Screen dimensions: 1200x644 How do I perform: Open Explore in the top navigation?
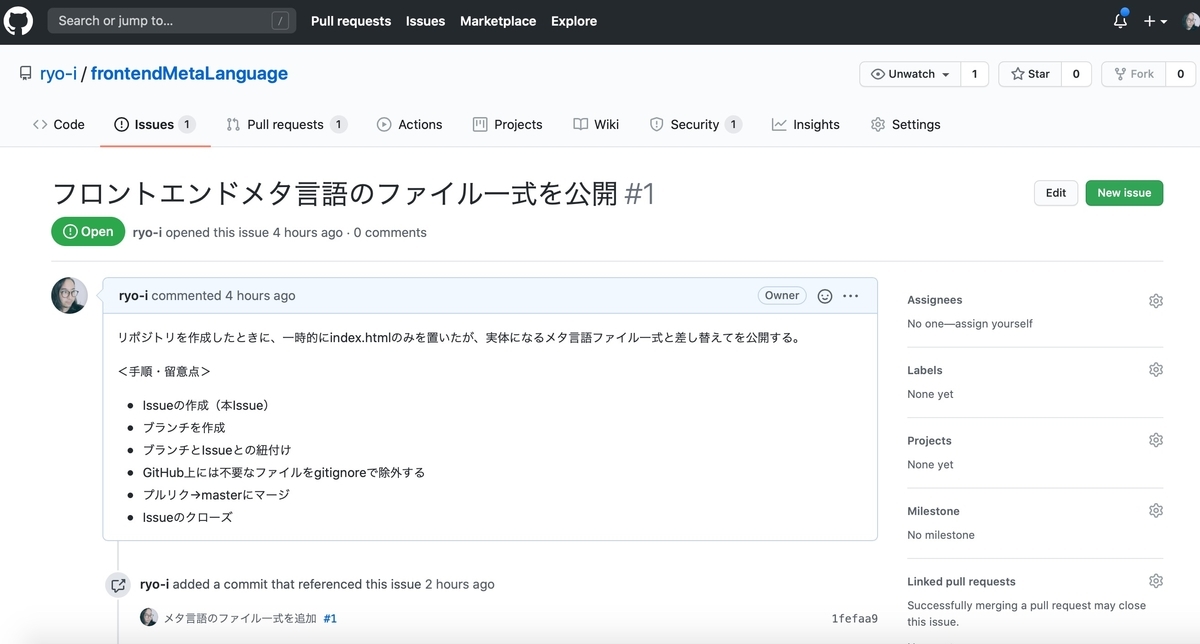point(574,21)
